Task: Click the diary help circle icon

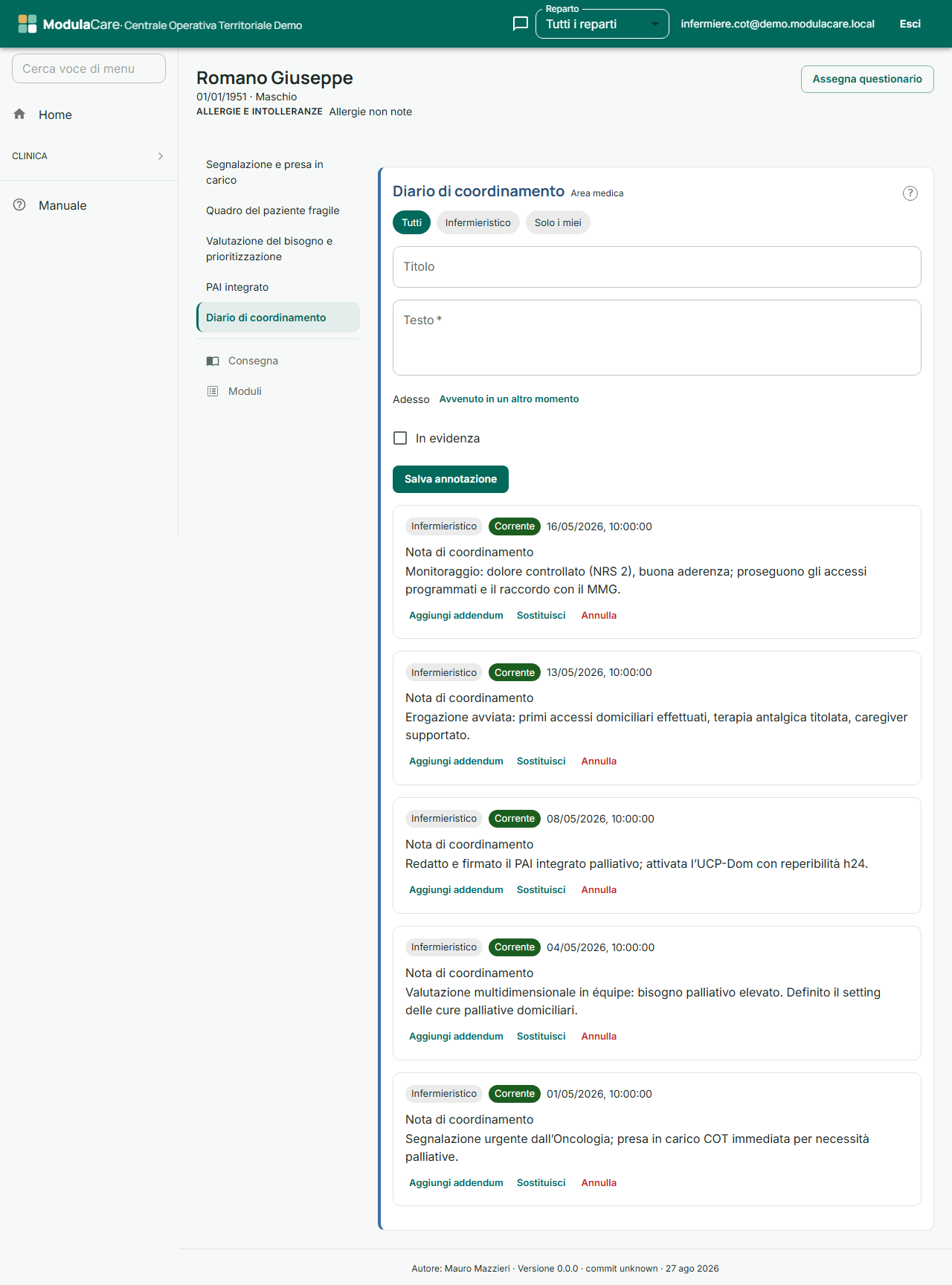Action: coord(910,193)
